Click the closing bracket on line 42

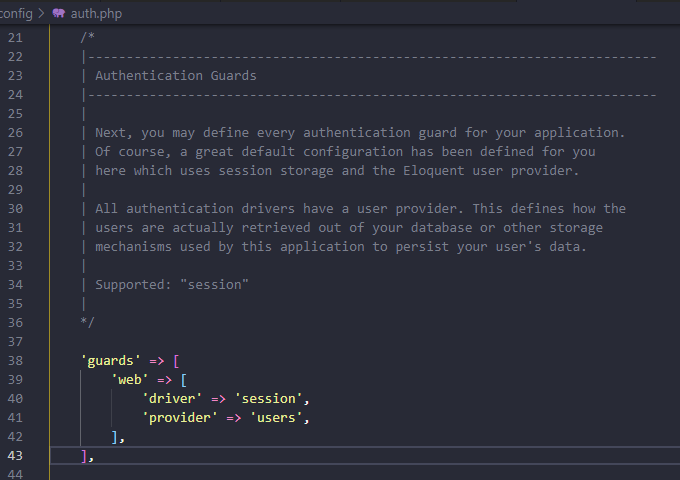coord(115,437)
